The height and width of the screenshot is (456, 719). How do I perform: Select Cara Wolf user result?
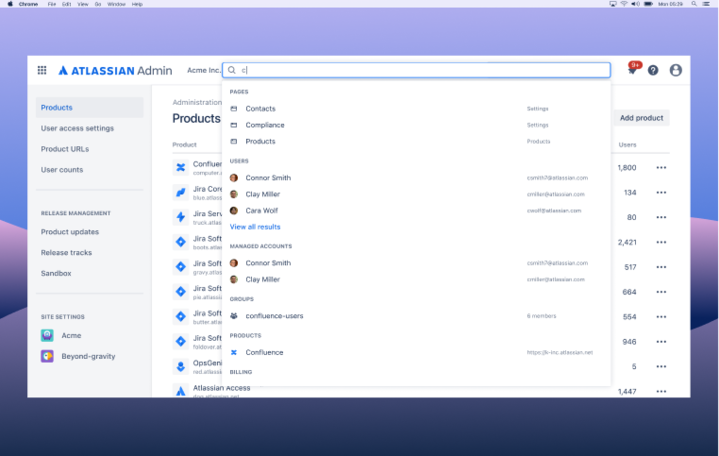click(x=416, y=211)
